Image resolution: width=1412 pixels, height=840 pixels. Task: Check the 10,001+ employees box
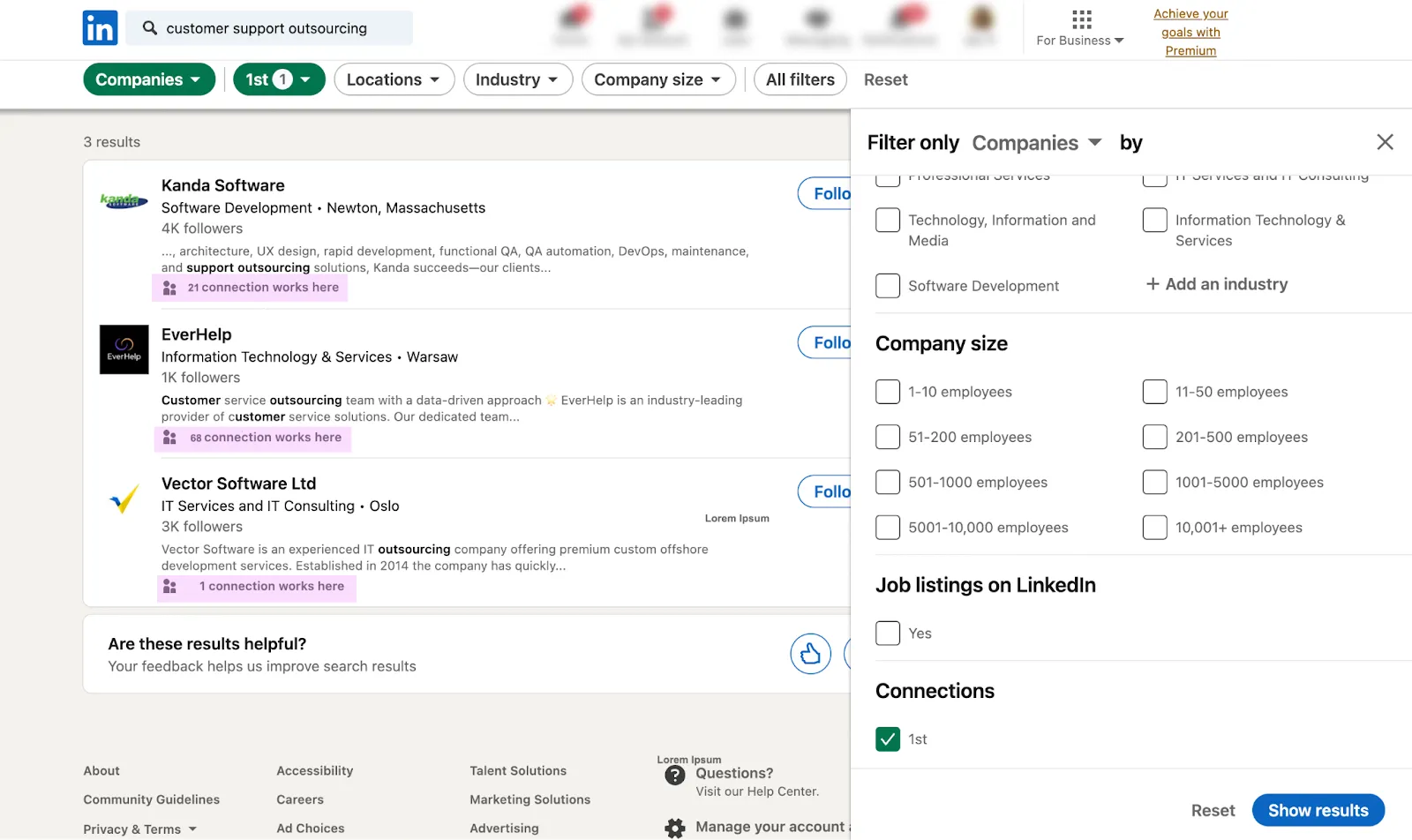pos(1154,528)
